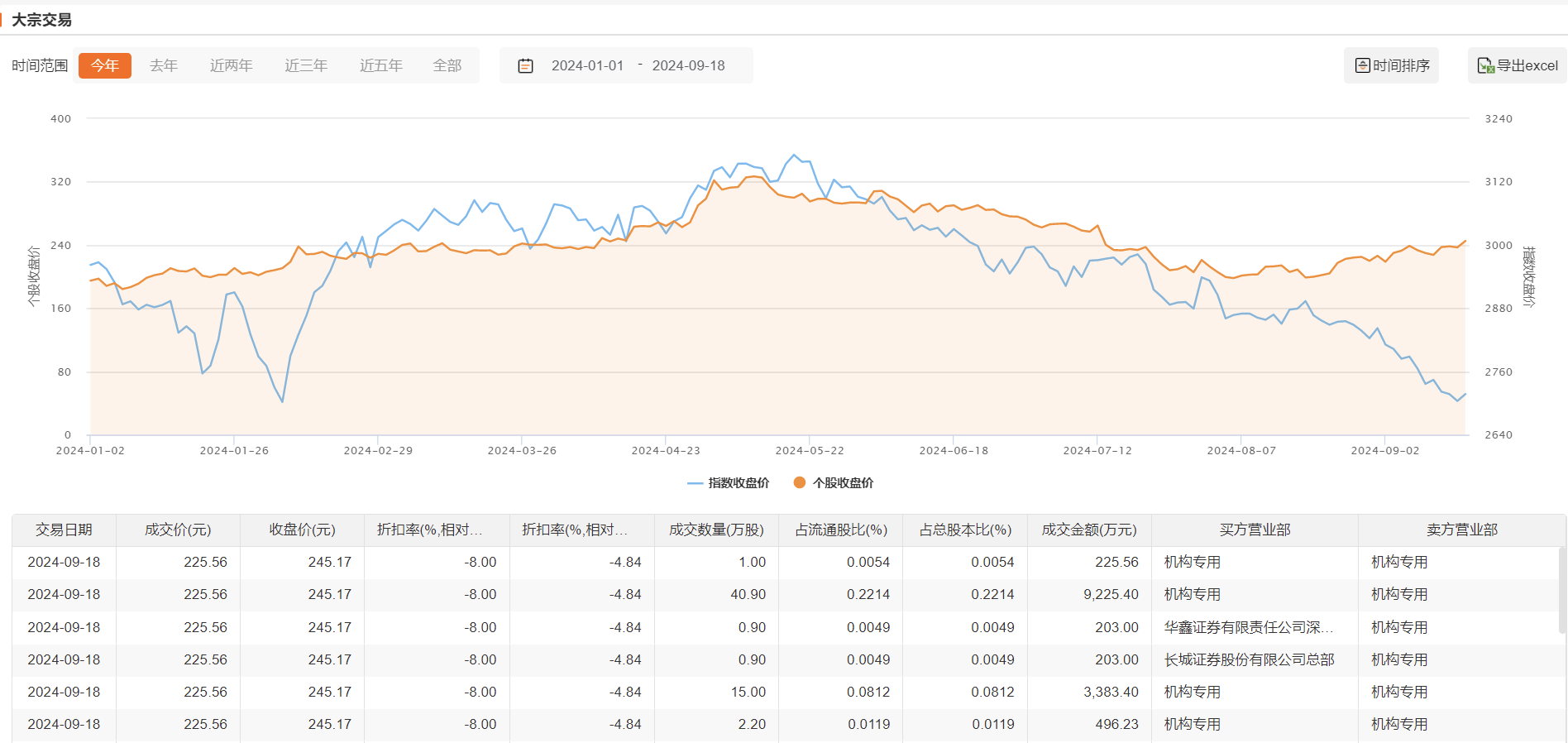Image resolution: width=1568 pixels, height=743 pixels.
Task: Choose 近三年 time range
Action: pos(306,65)
